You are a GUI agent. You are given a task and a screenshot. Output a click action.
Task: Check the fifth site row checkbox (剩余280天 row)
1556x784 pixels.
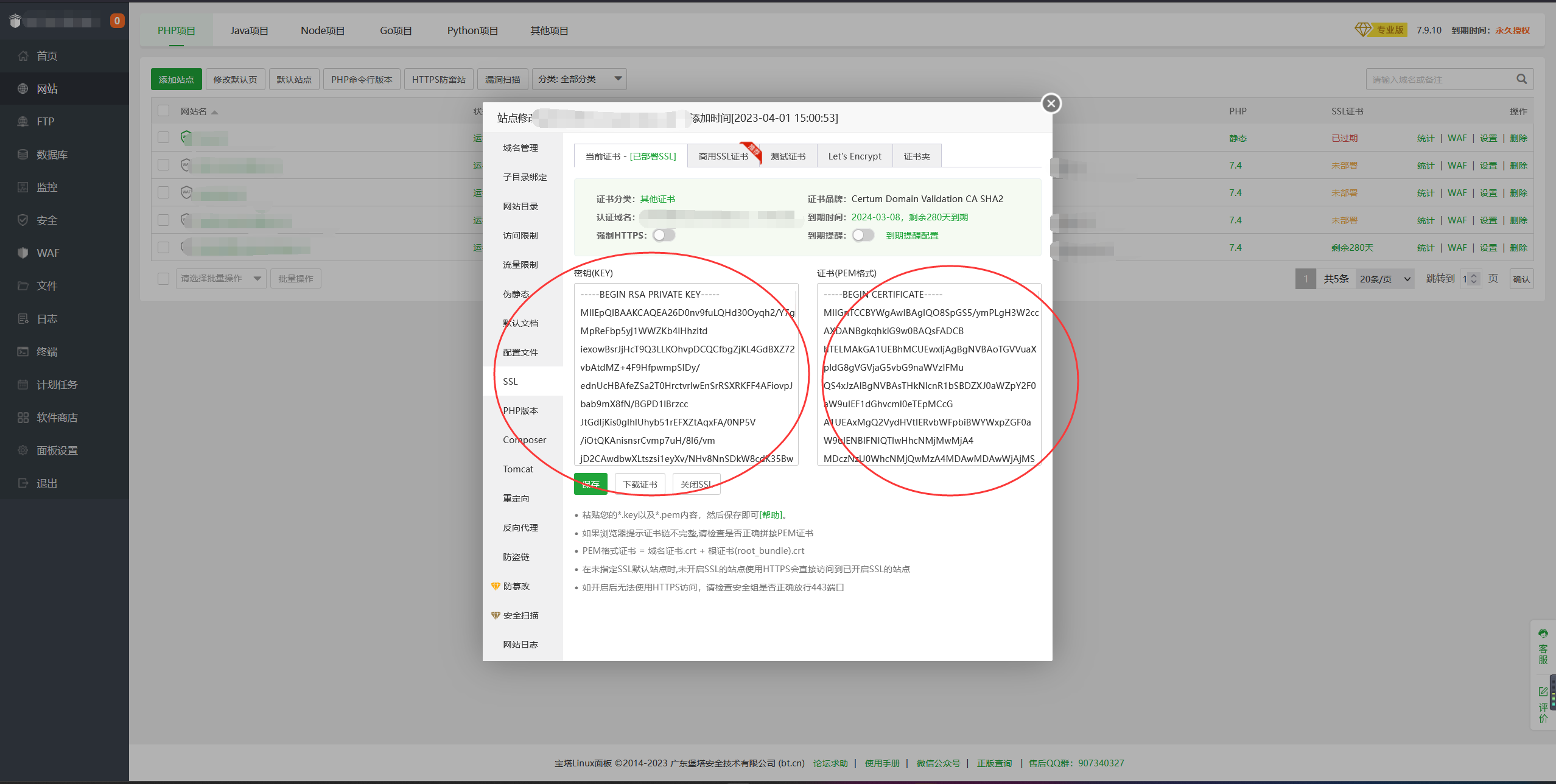pyautogui.click(x=163, y=247)
